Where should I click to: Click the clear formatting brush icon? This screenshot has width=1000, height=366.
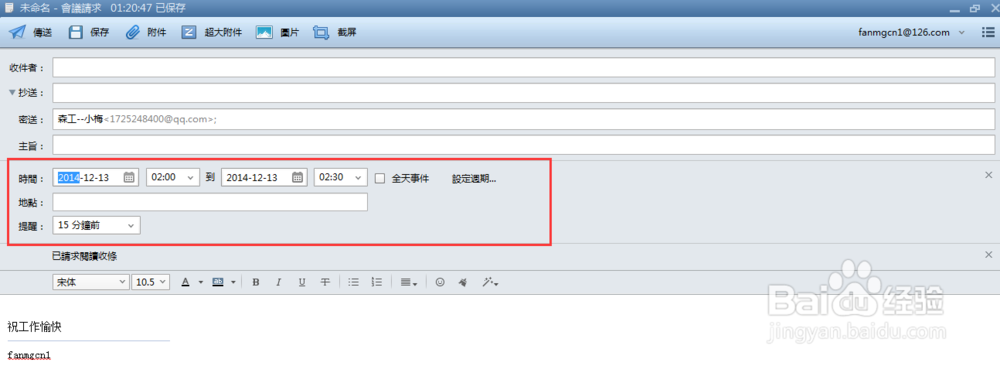[464, 282]
